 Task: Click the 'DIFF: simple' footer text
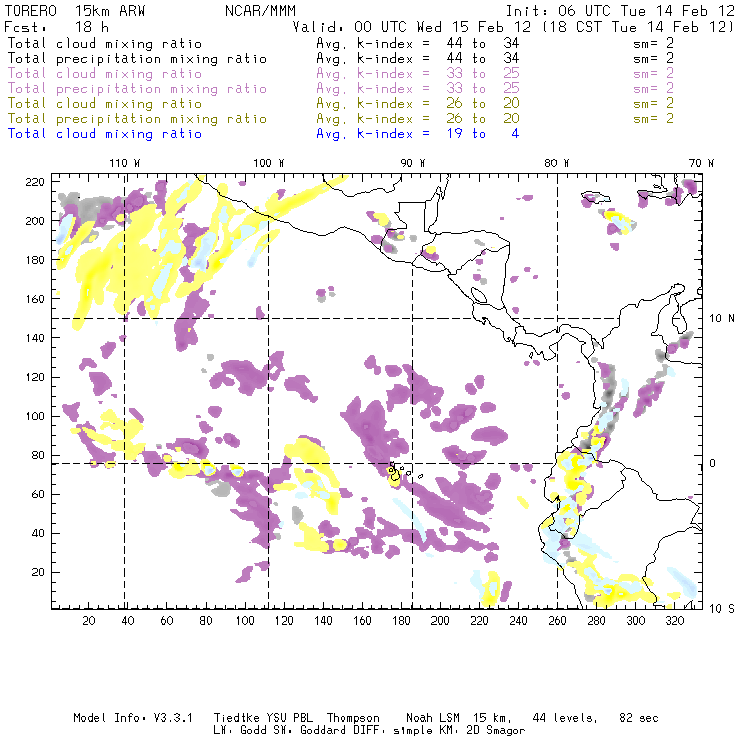tap(395, 731)
